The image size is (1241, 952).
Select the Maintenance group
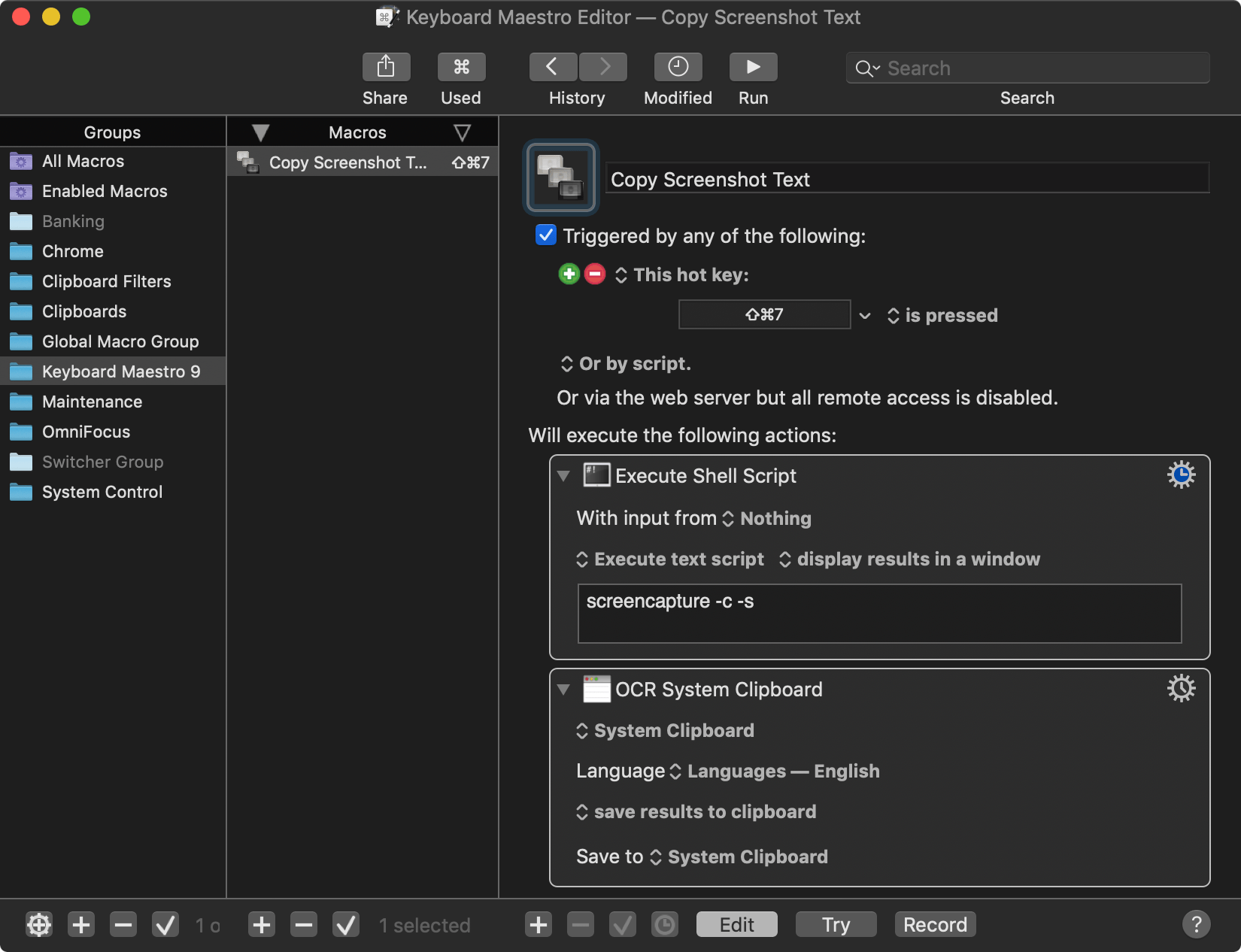(113, 402)
